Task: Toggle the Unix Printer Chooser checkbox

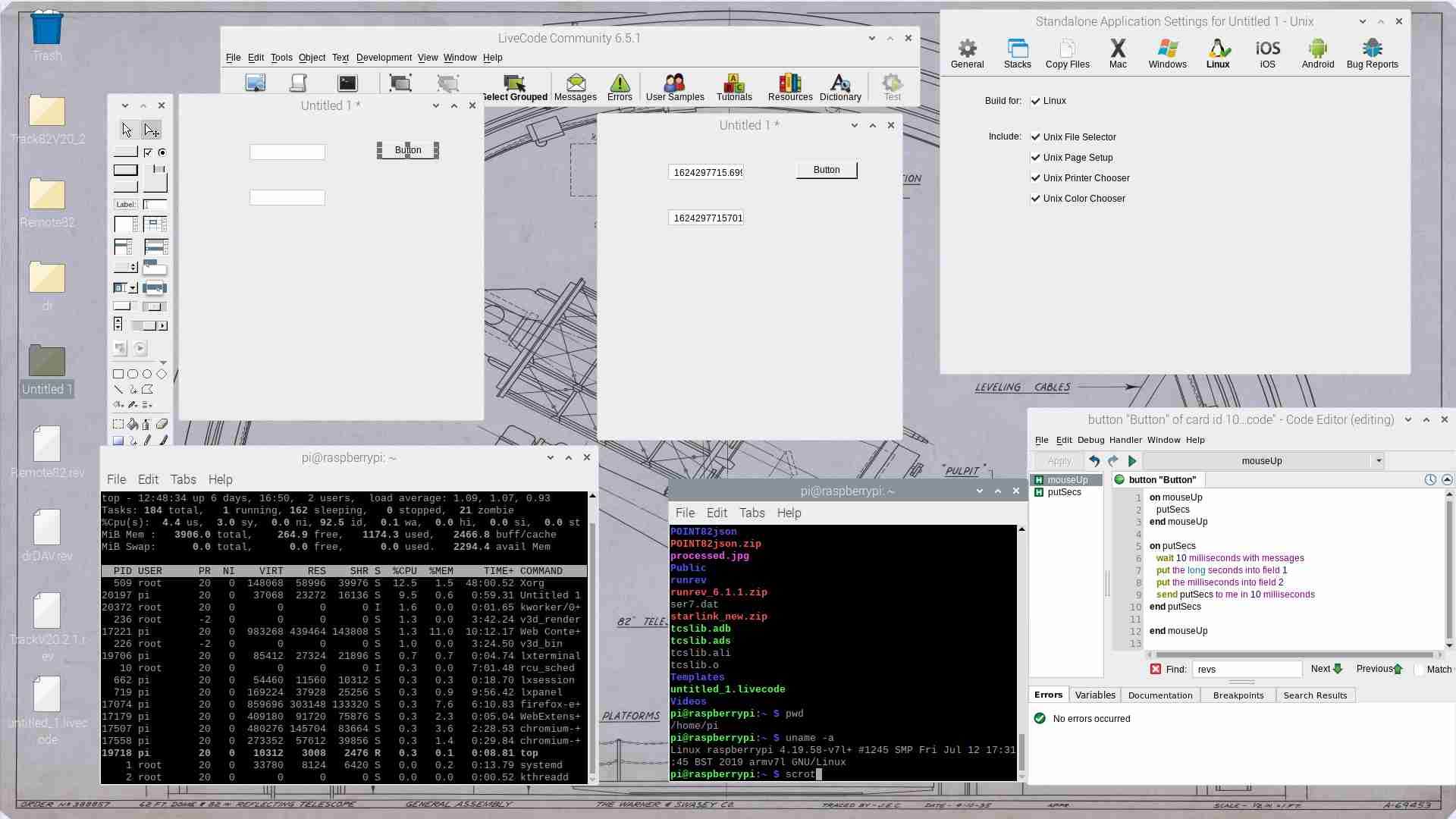Action: (1035, 178)
